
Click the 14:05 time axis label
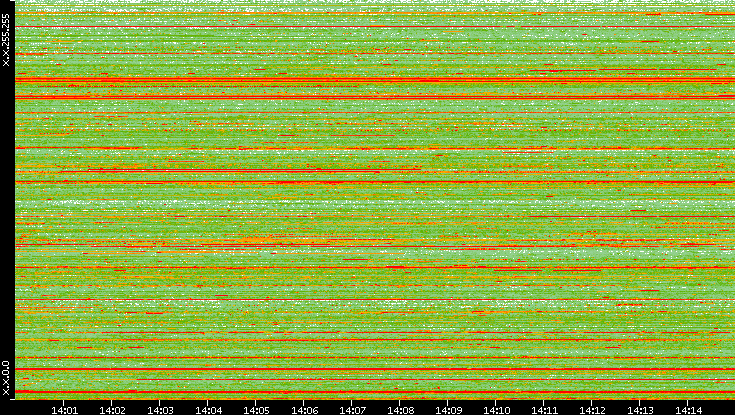pos(256,410)
